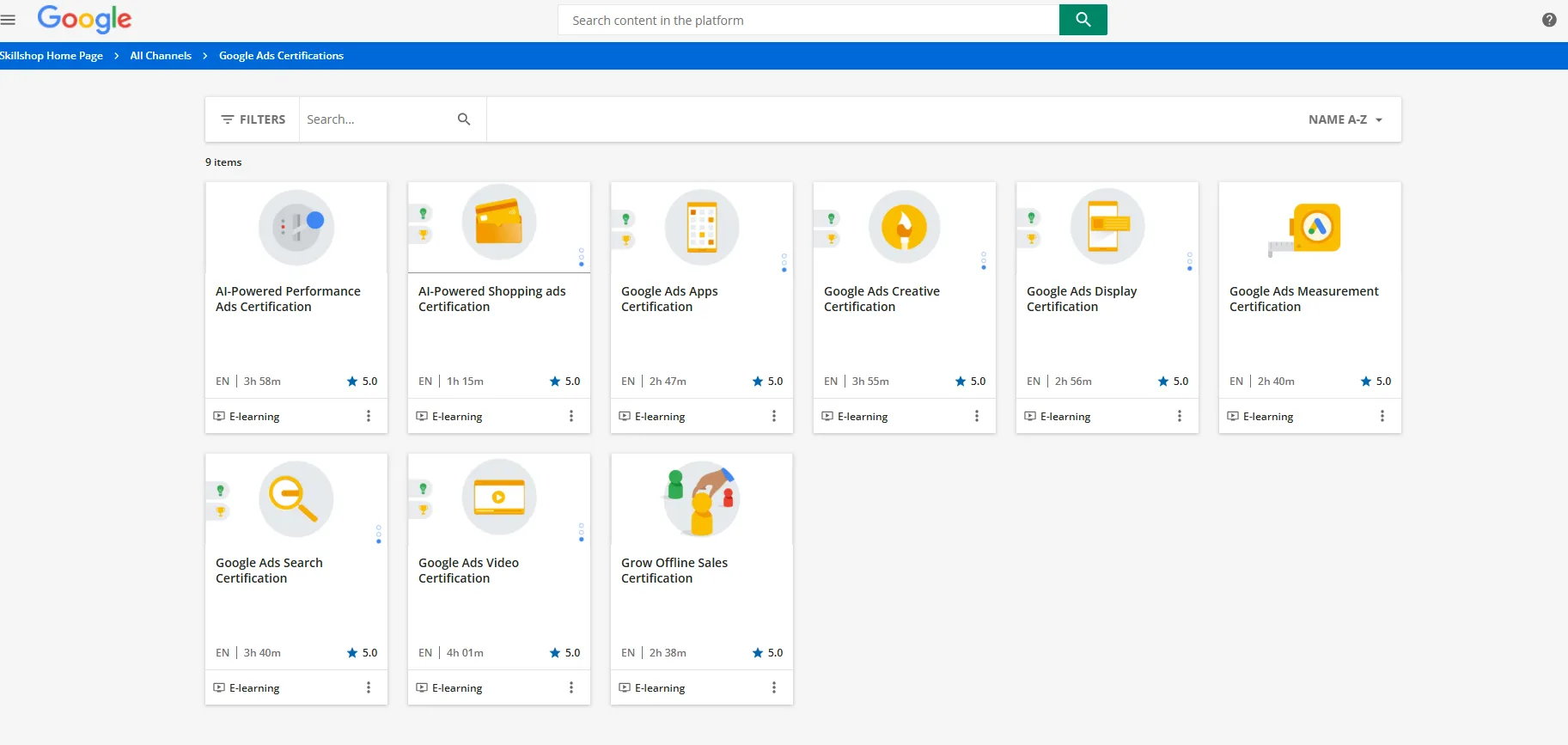Open Google Ads Apps Certification thumbnail
This screenshot has width=1568, height=745.
click(x=702, y=227)
